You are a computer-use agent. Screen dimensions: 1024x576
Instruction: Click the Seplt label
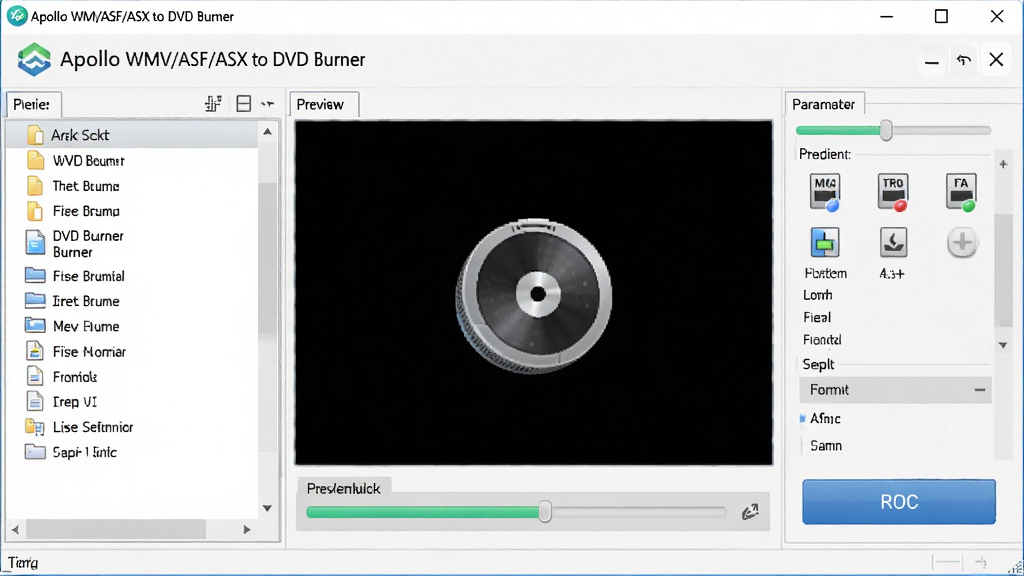click(x=818, y=364)
